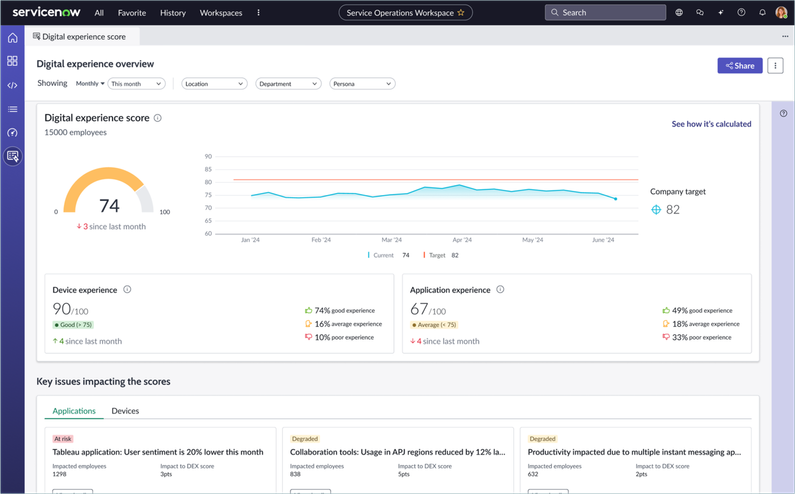Expand the Monthly period dropdown
Screen dimensions: 795x494
90,84
